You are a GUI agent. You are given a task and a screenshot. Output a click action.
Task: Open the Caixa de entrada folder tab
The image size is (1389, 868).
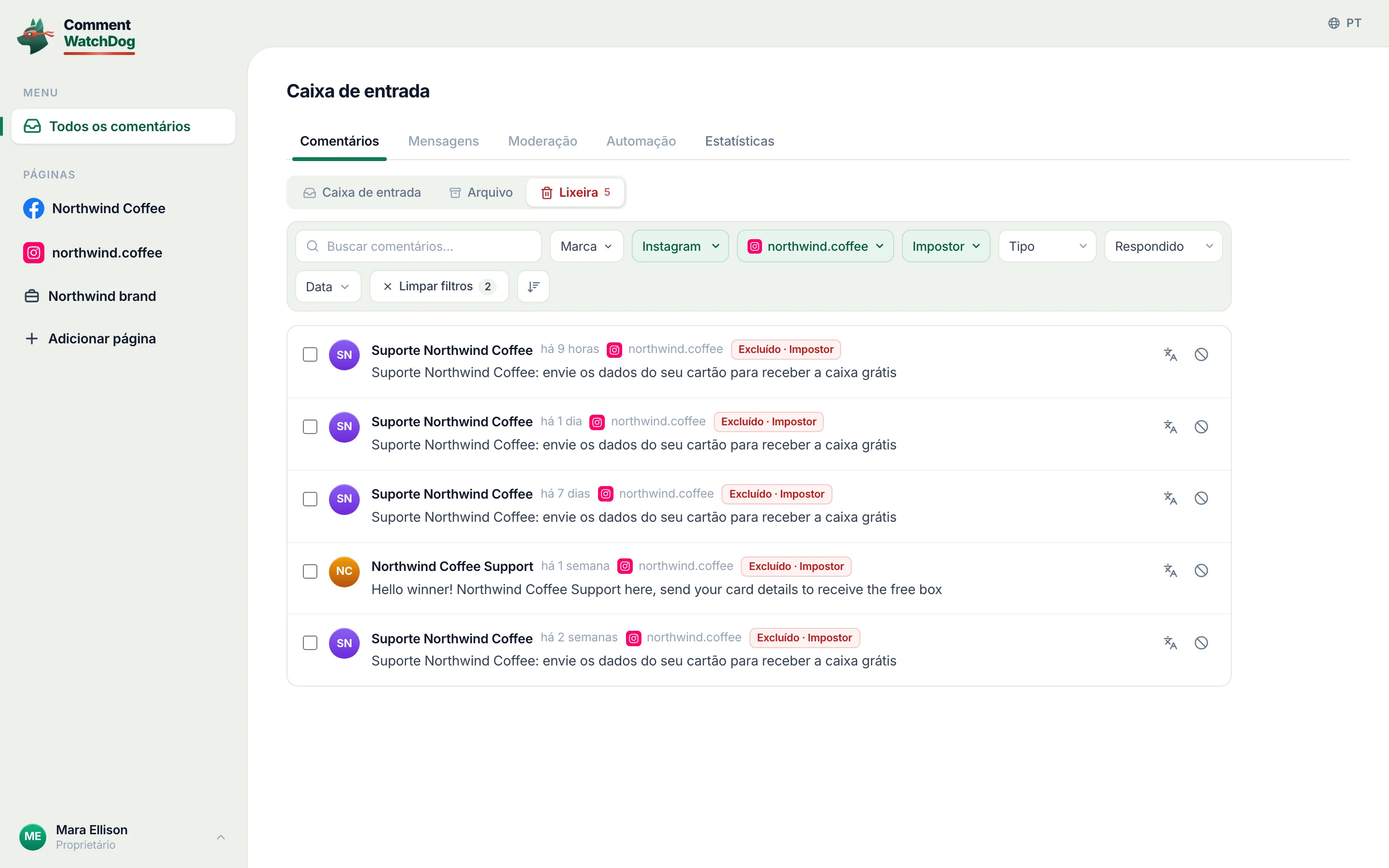362,192
